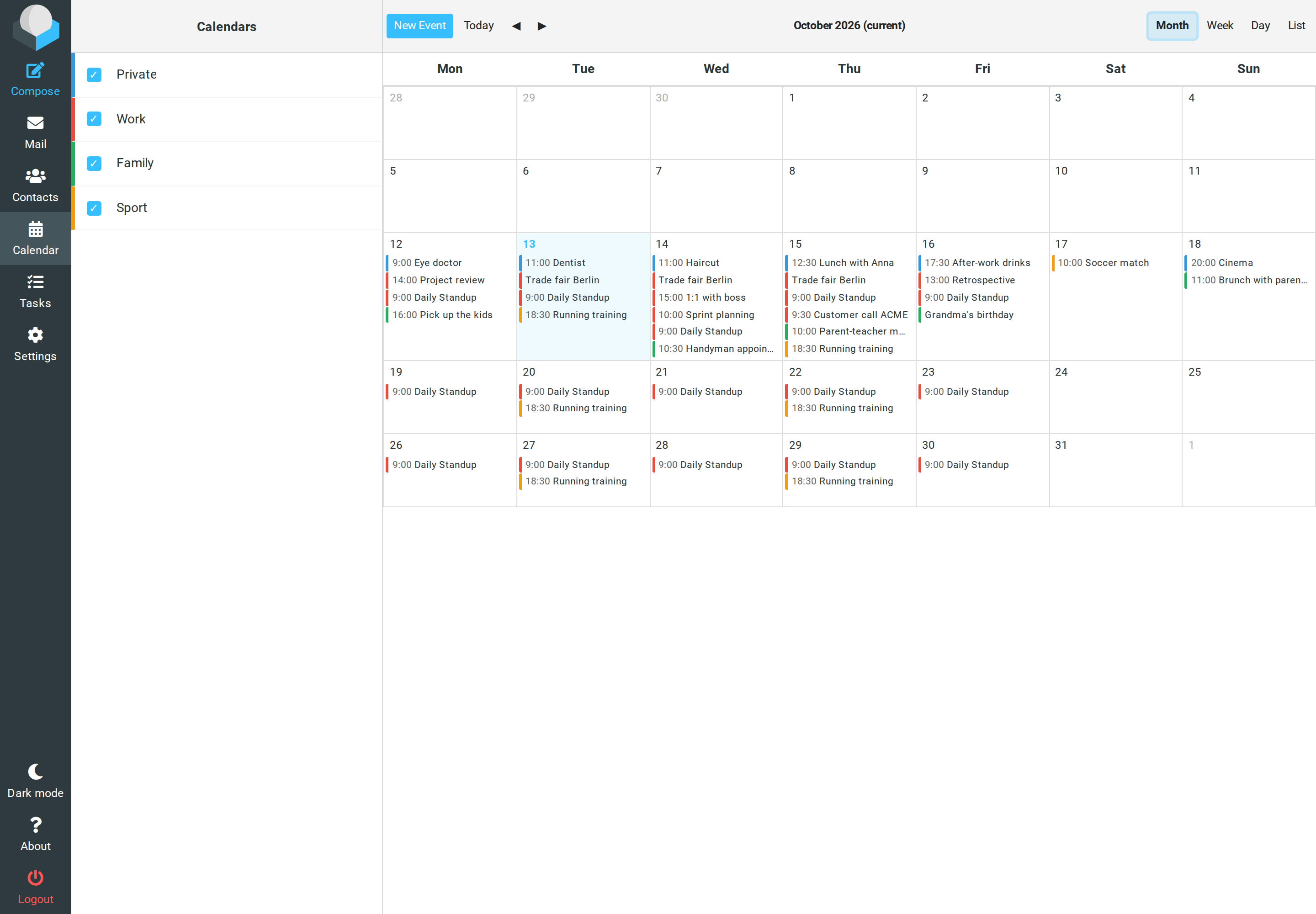Go to Contacts people icon
Screen dimensions: 1316x914
[35, 176]
